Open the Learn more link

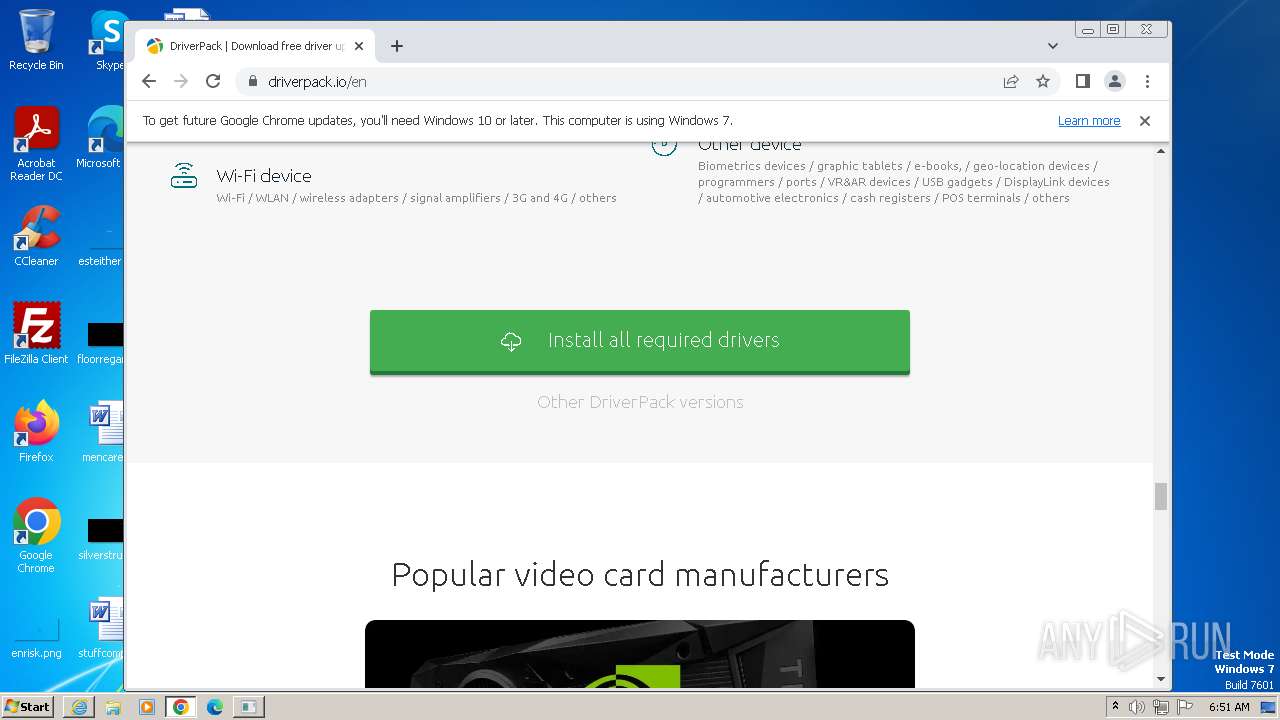pos(1089,121)
